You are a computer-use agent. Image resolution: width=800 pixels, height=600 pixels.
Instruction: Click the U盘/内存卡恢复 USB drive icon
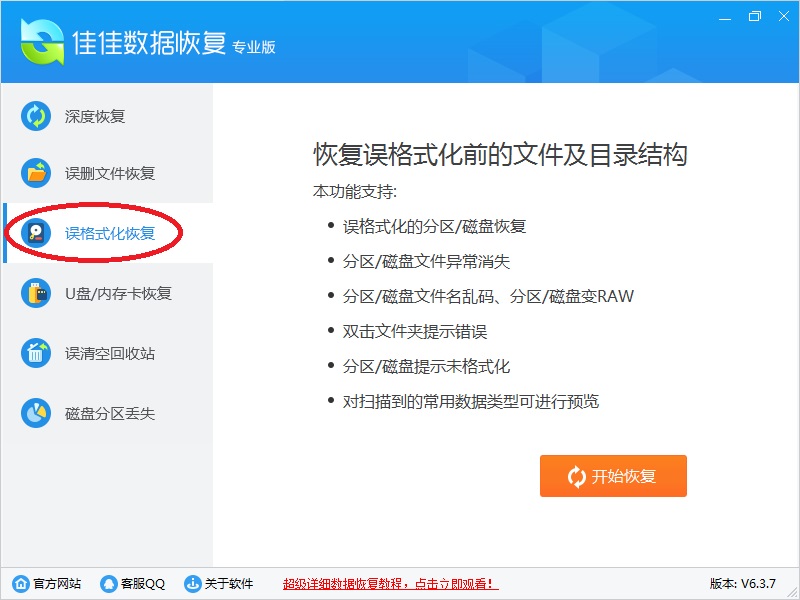click(x=36, y=293)
